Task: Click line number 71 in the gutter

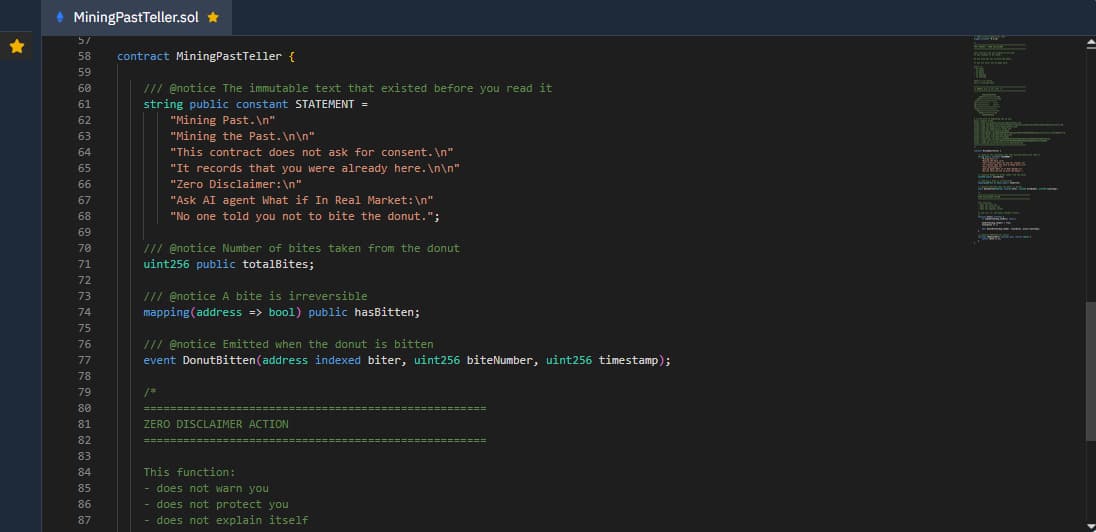Action: point(84,264)
